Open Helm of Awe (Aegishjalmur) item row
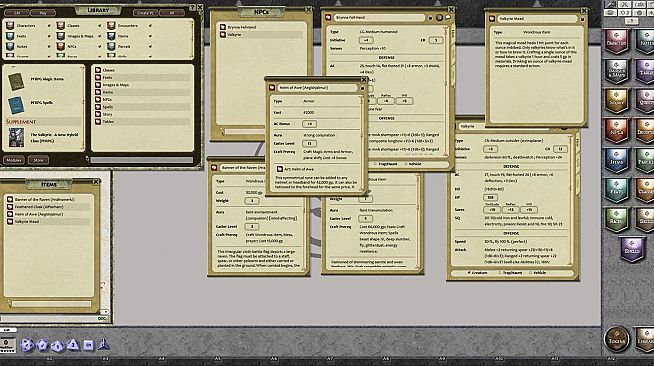Screen dimensions: 654x366 48,214
